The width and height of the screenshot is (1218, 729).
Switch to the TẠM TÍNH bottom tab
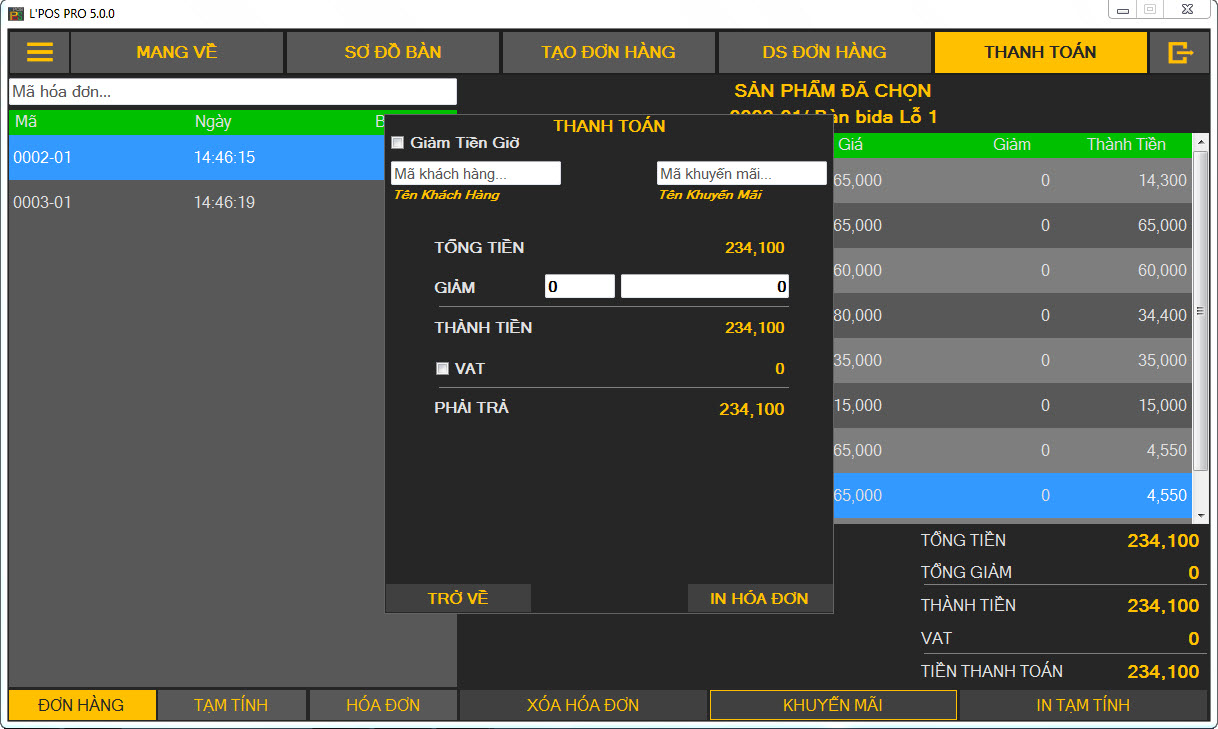point(231,705)
